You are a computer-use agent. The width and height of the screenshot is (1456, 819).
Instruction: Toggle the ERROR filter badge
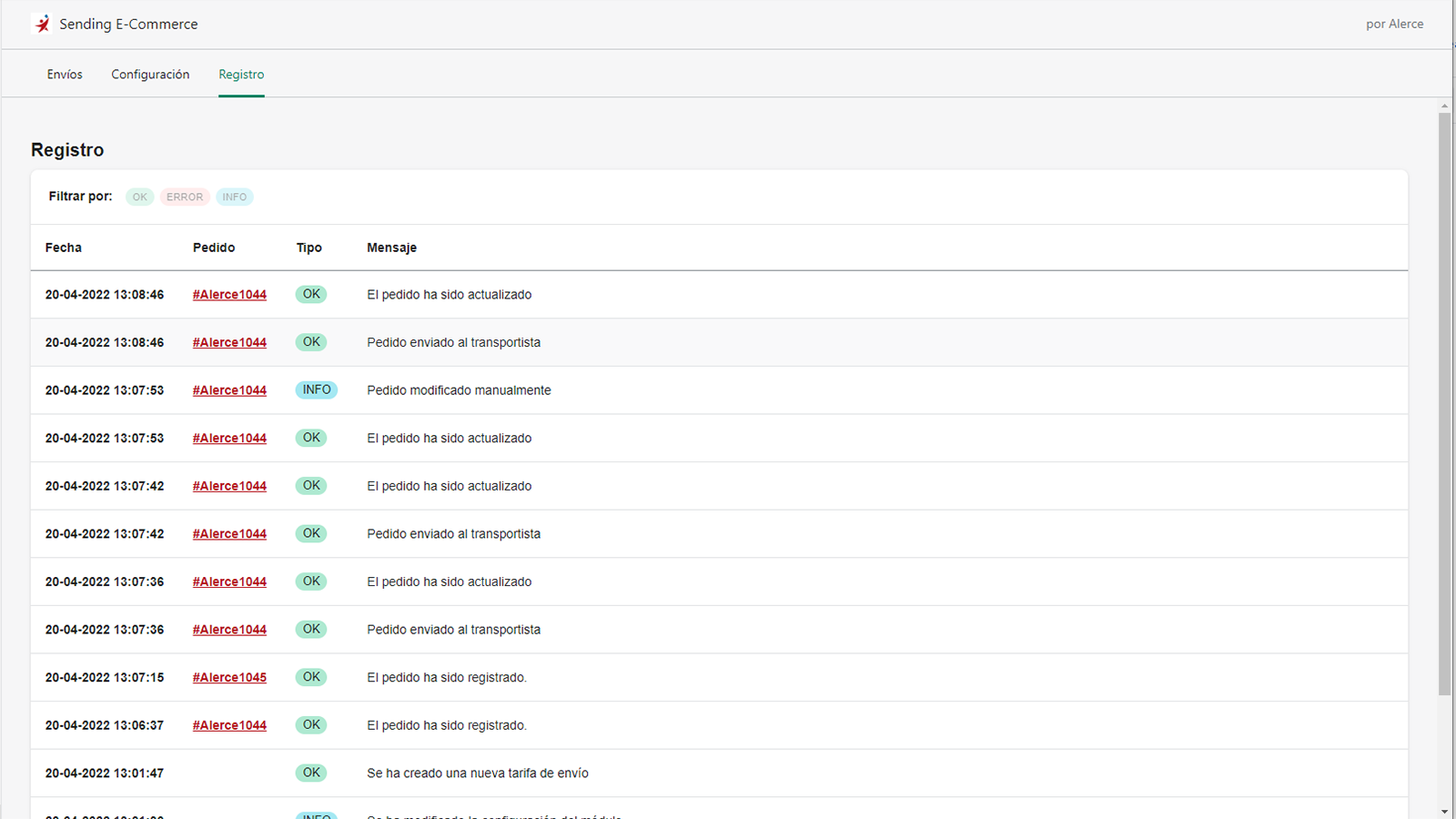tap(185, 197)
